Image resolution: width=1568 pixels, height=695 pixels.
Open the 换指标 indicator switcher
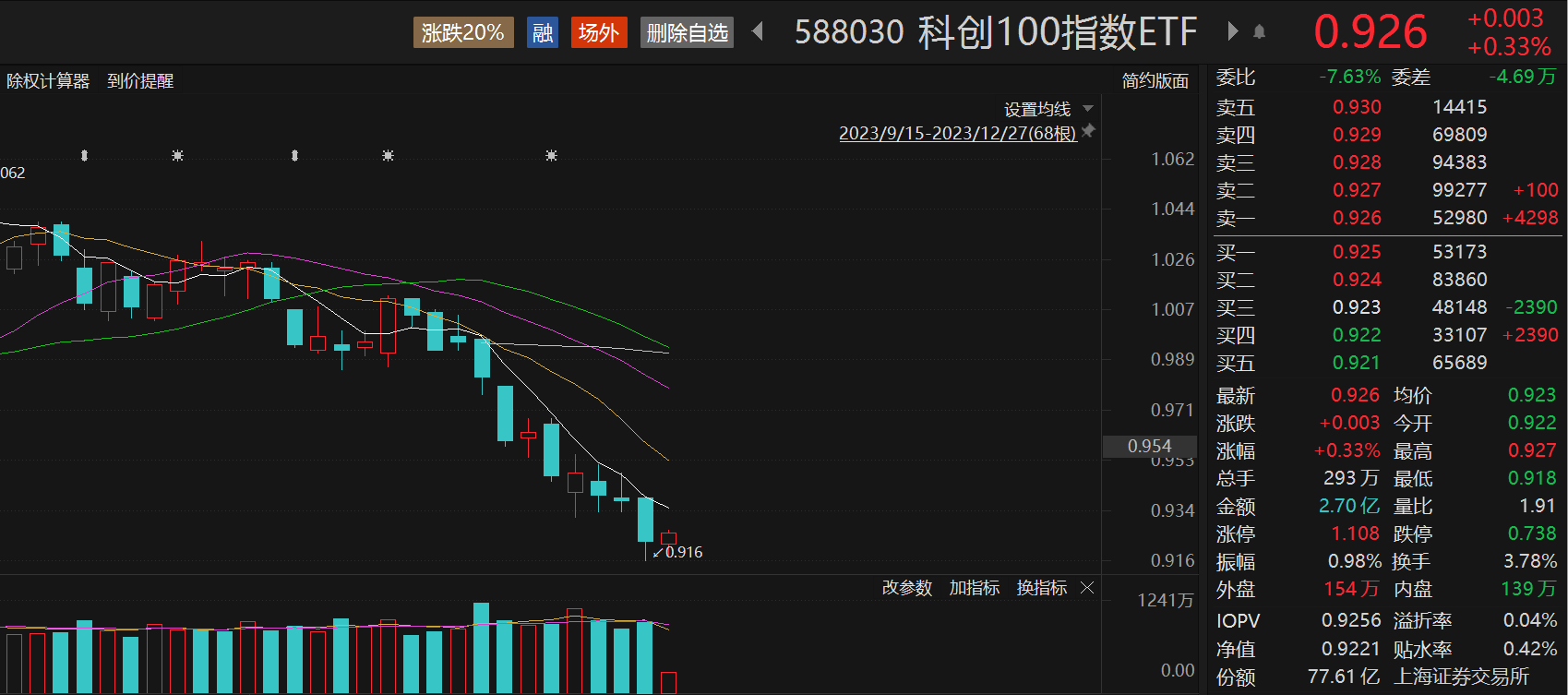click(x=1041, y=588)
